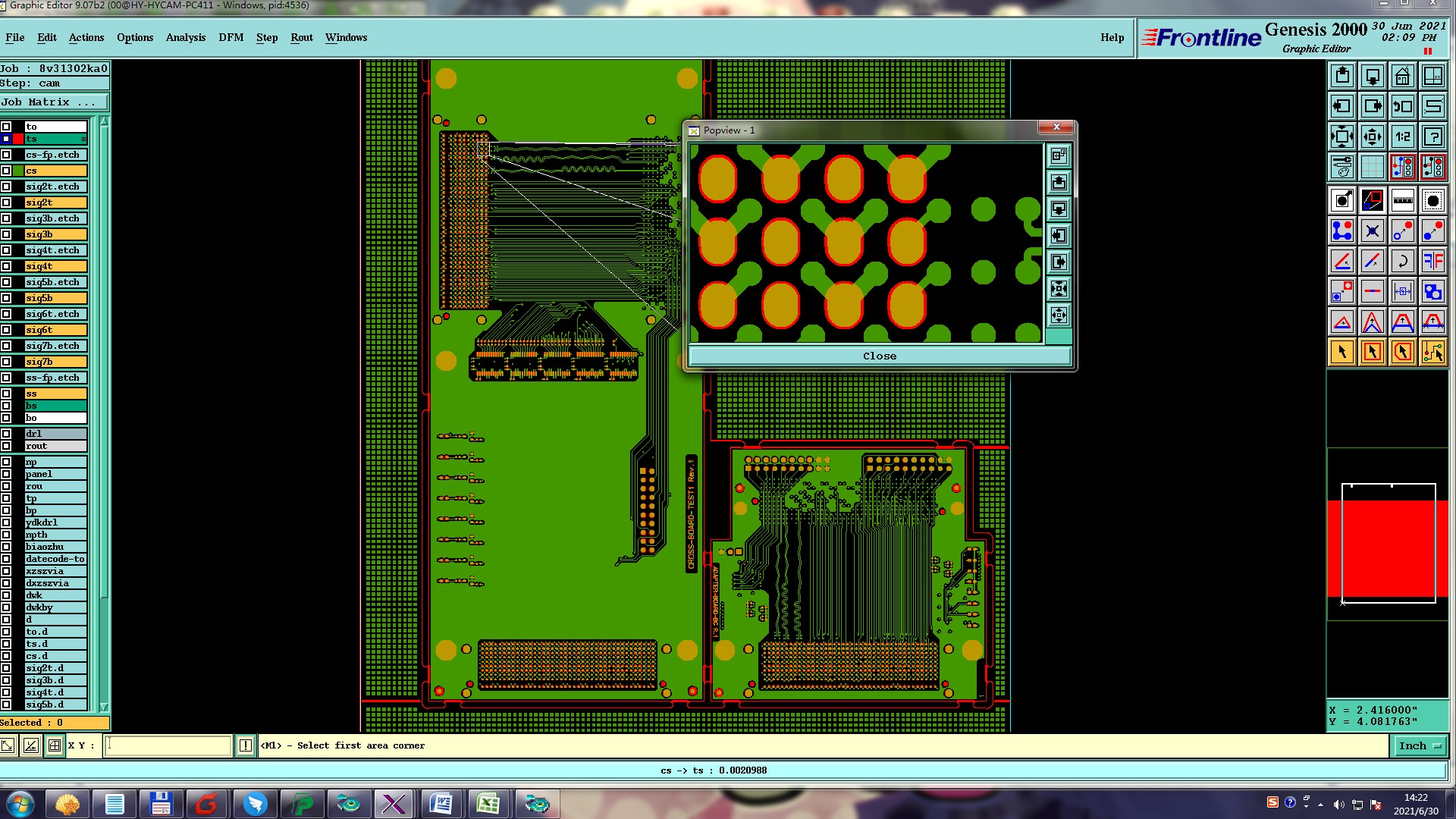Click the Home view icon

click(x=1402, y=76)
